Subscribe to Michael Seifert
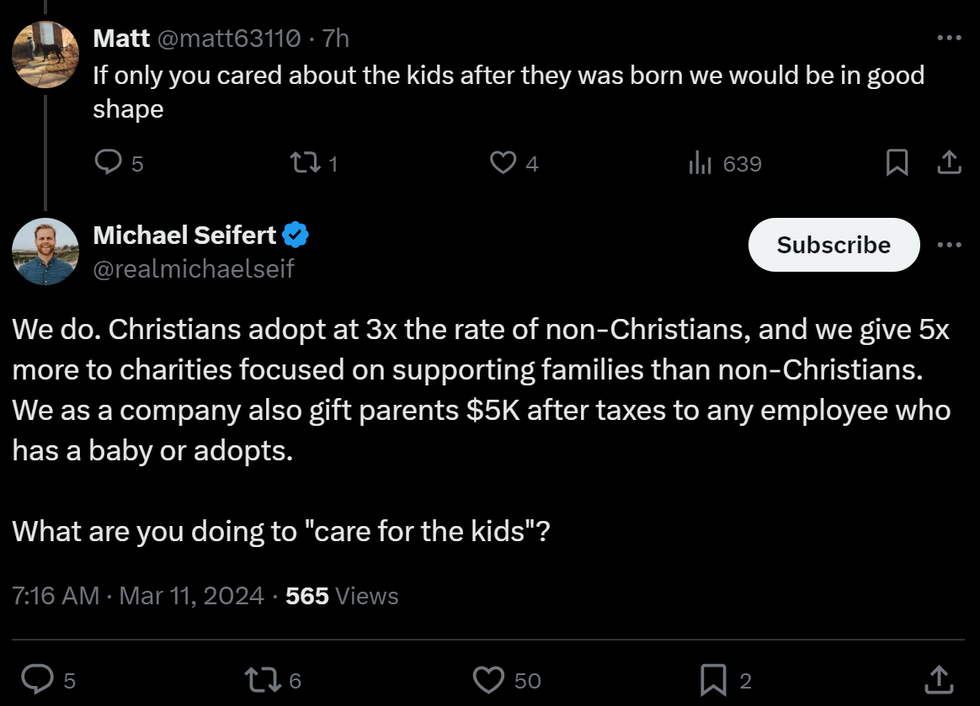The image size is (980, 706). pyautogui.click(x=833, y=245)
